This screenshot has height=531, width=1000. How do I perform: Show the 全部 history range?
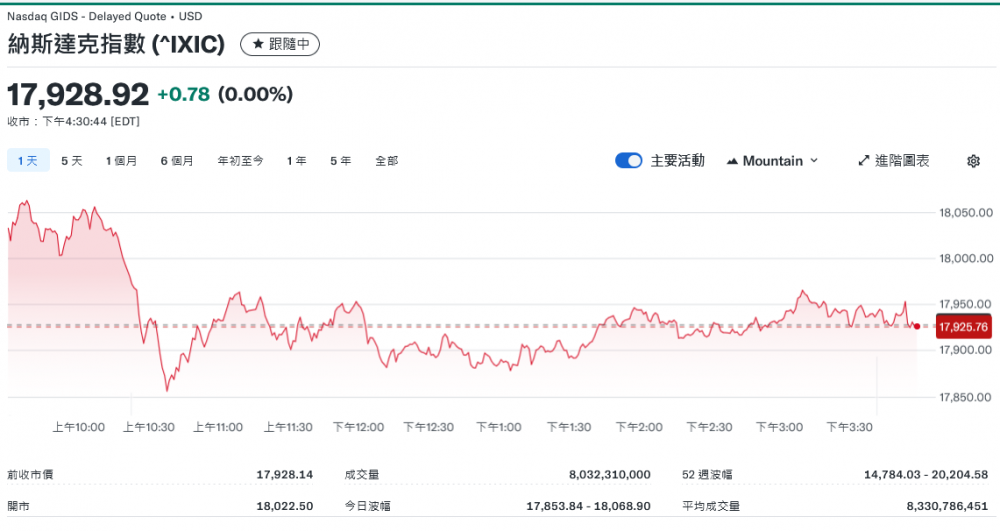tap(386, 161)
